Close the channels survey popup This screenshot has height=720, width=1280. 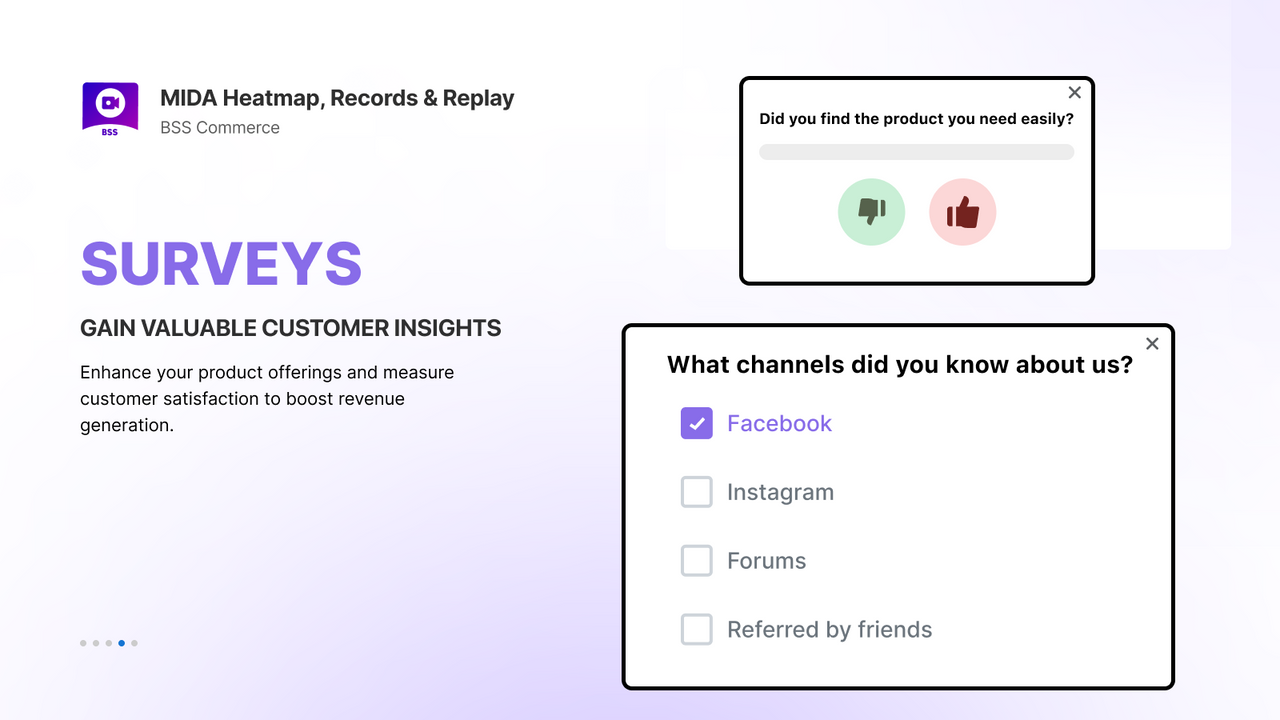1152,344
